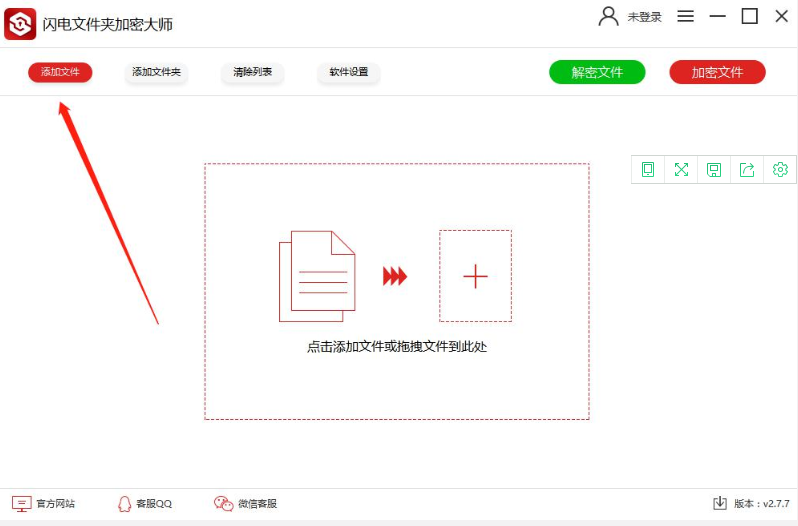Click the WeChat bubbles icon
Viewport: 798px width, 526px height.
223,504
